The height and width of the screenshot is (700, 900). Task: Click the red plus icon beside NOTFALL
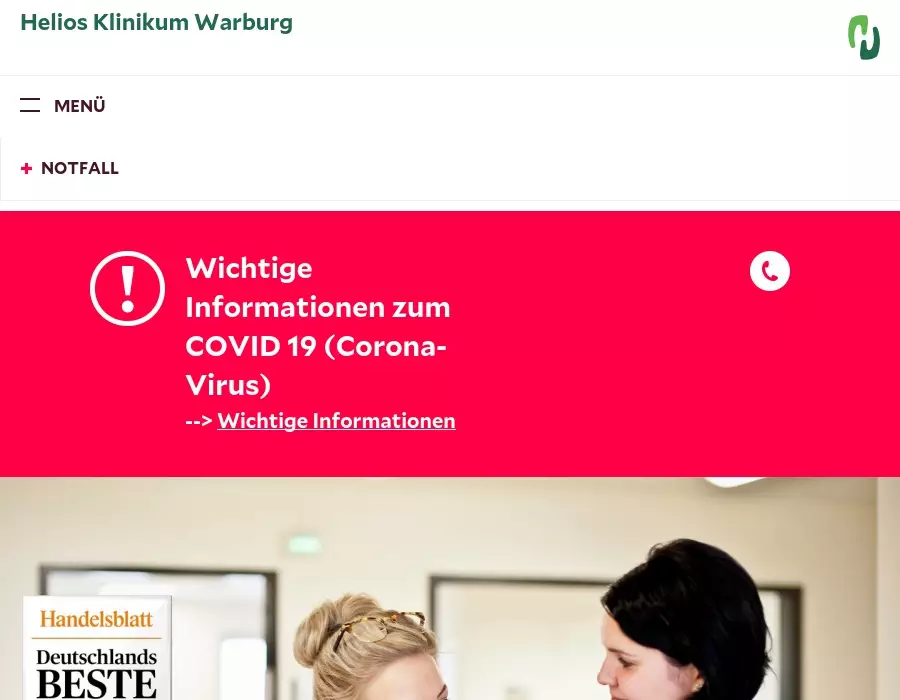pyautogui.click(x=26, y=168)
